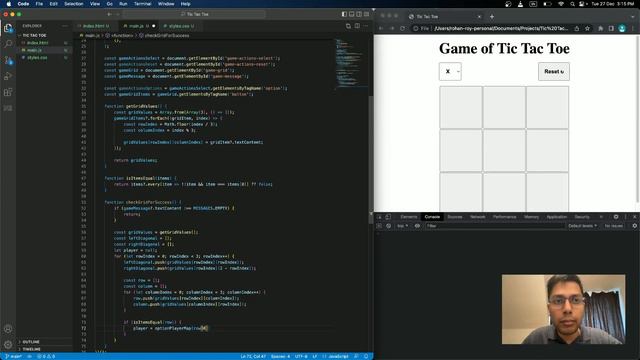Click the Chrome address bar URL
Viewport: 640px width, 360px height.
click(x=501, y=29)
